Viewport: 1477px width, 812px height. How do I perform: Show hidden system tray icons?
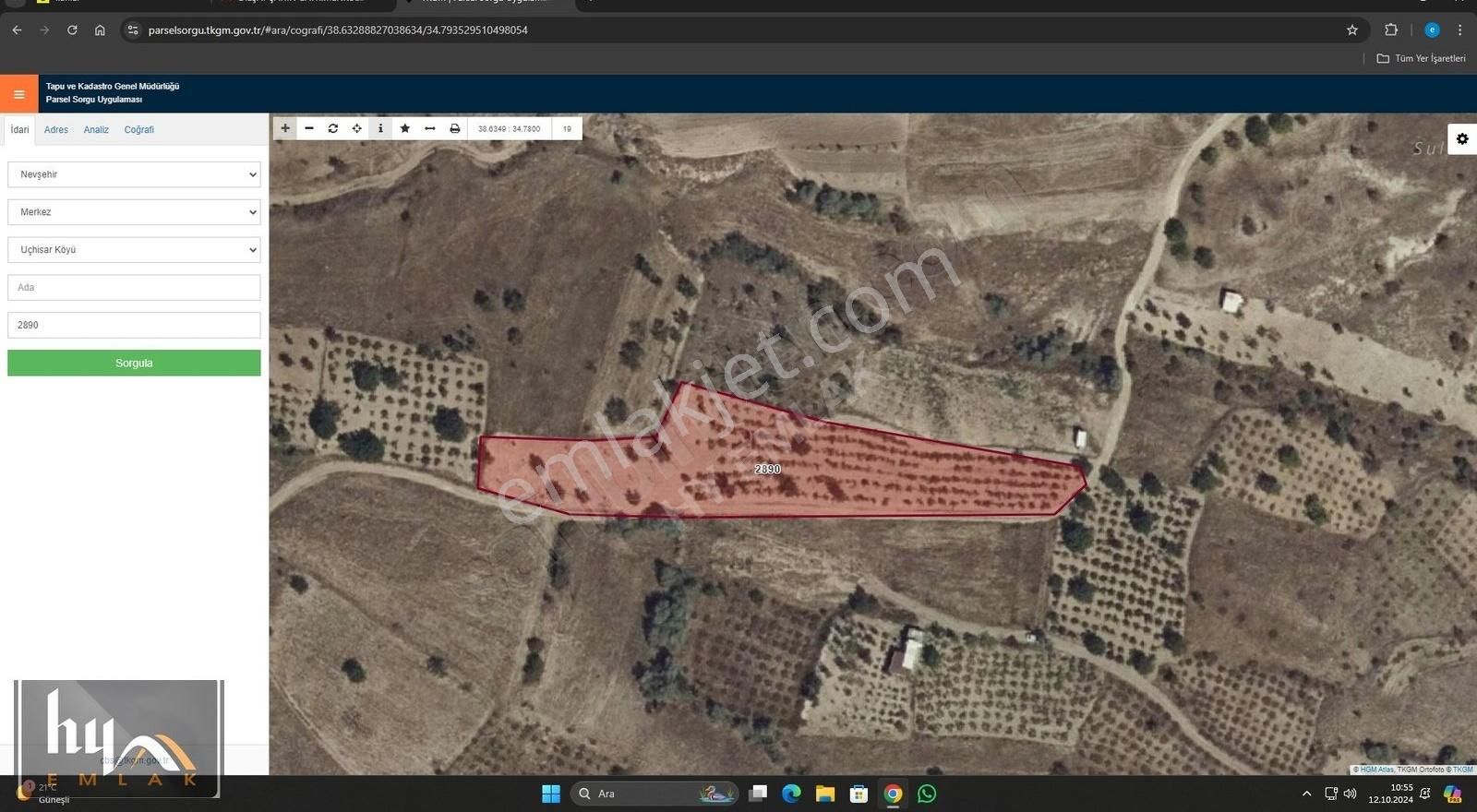(1306, 794)
